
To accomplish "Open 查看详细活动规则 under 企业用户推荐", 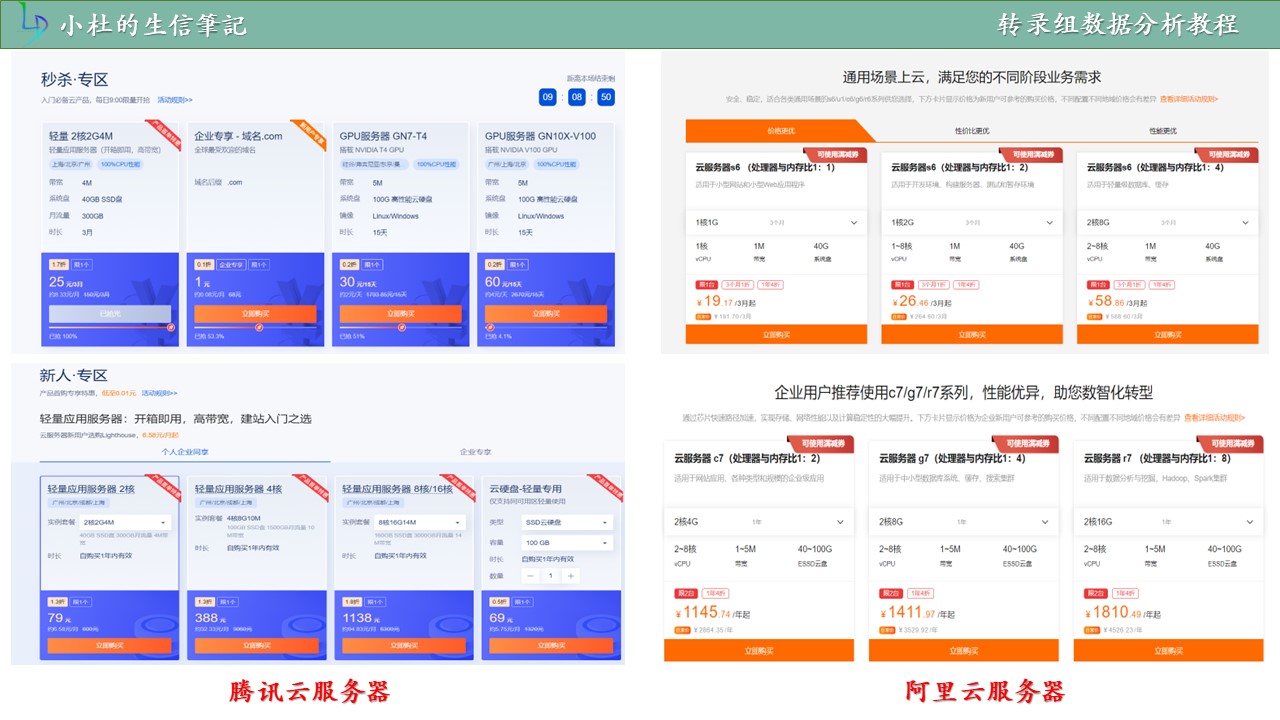I will coord(1215,417).
